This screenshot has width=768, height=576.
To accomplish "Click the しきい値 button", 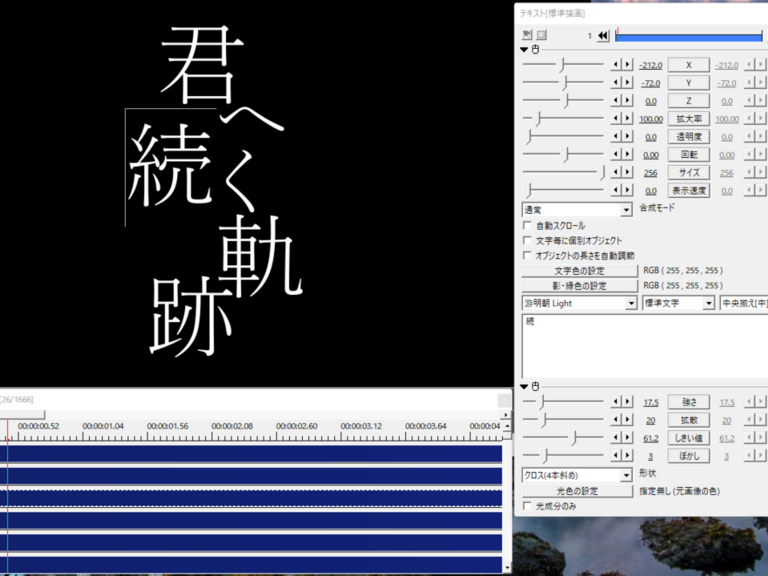I will pos(689,438).
